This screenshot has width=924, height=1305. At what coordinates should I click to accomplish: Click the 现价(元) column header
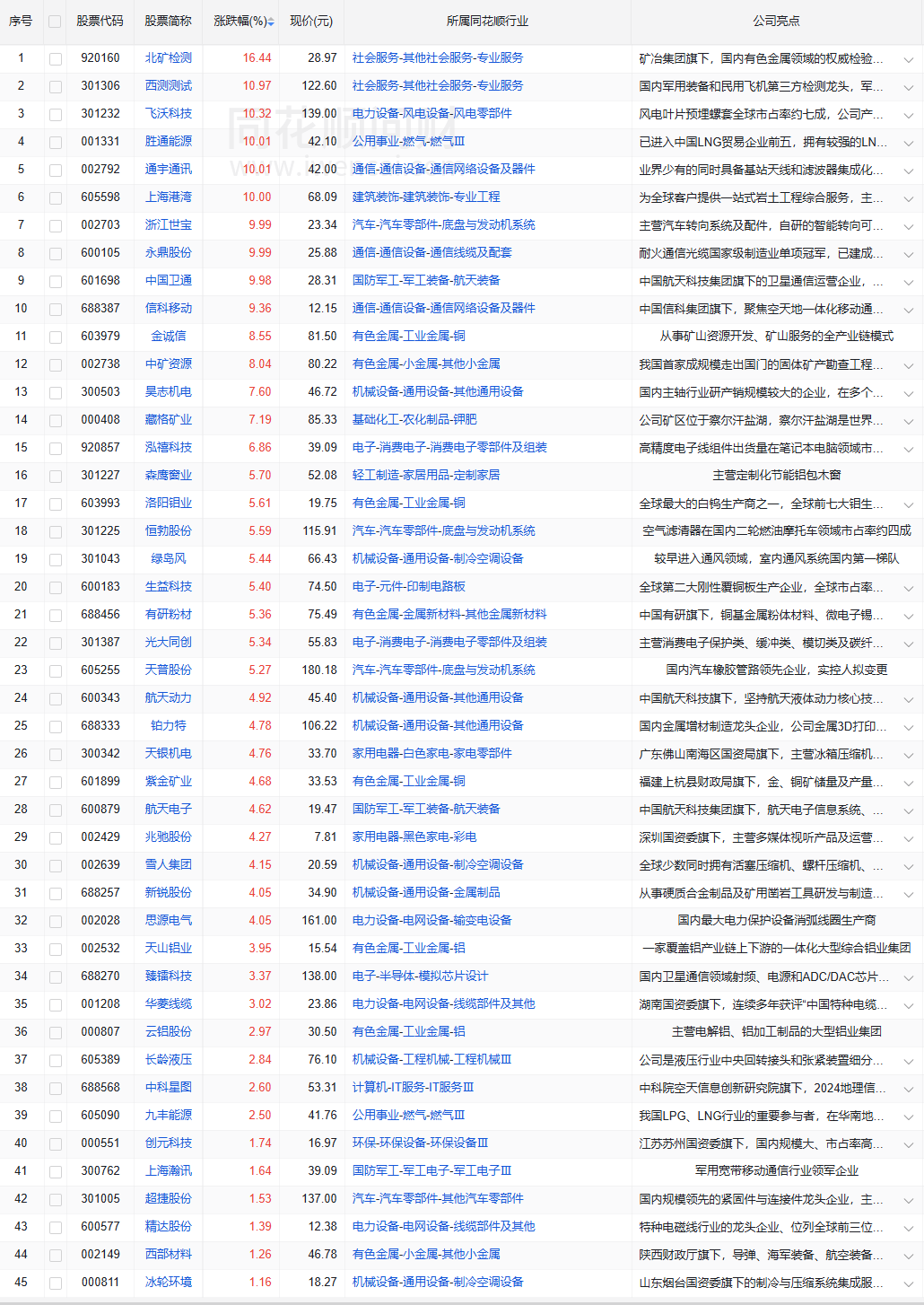pos(311,21)
